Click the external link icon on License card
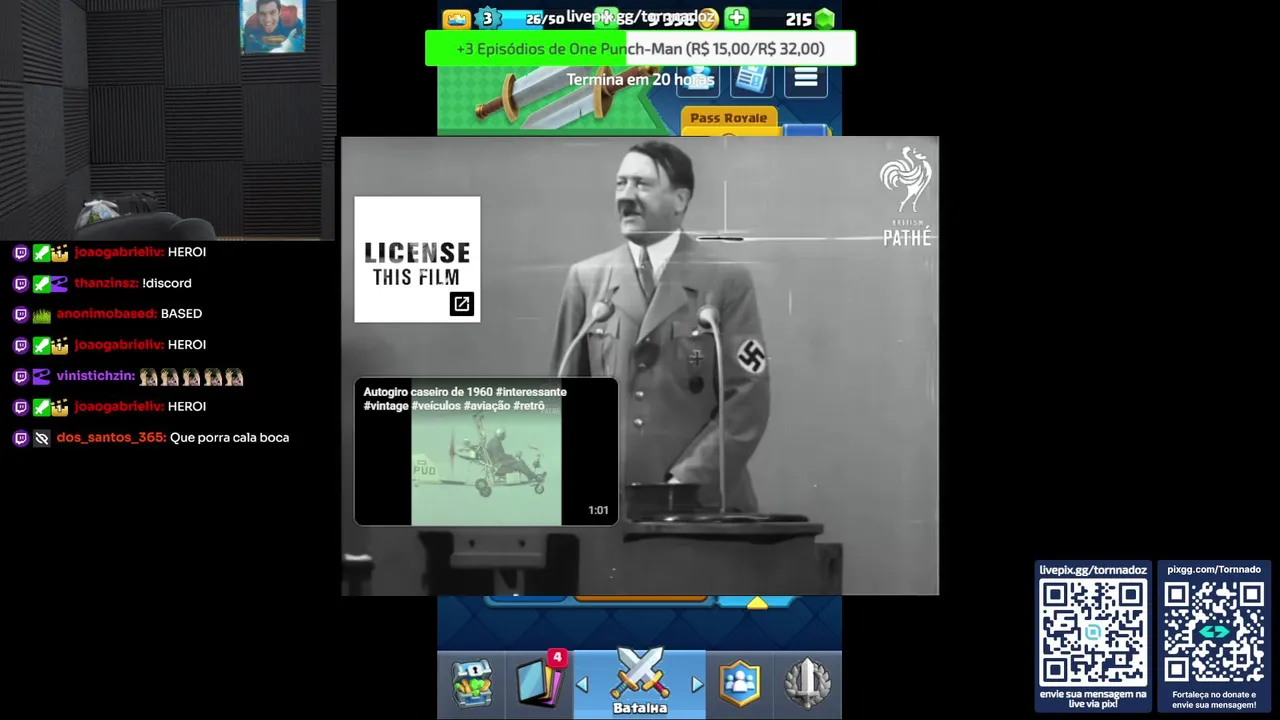 click(x=461, y=304)
